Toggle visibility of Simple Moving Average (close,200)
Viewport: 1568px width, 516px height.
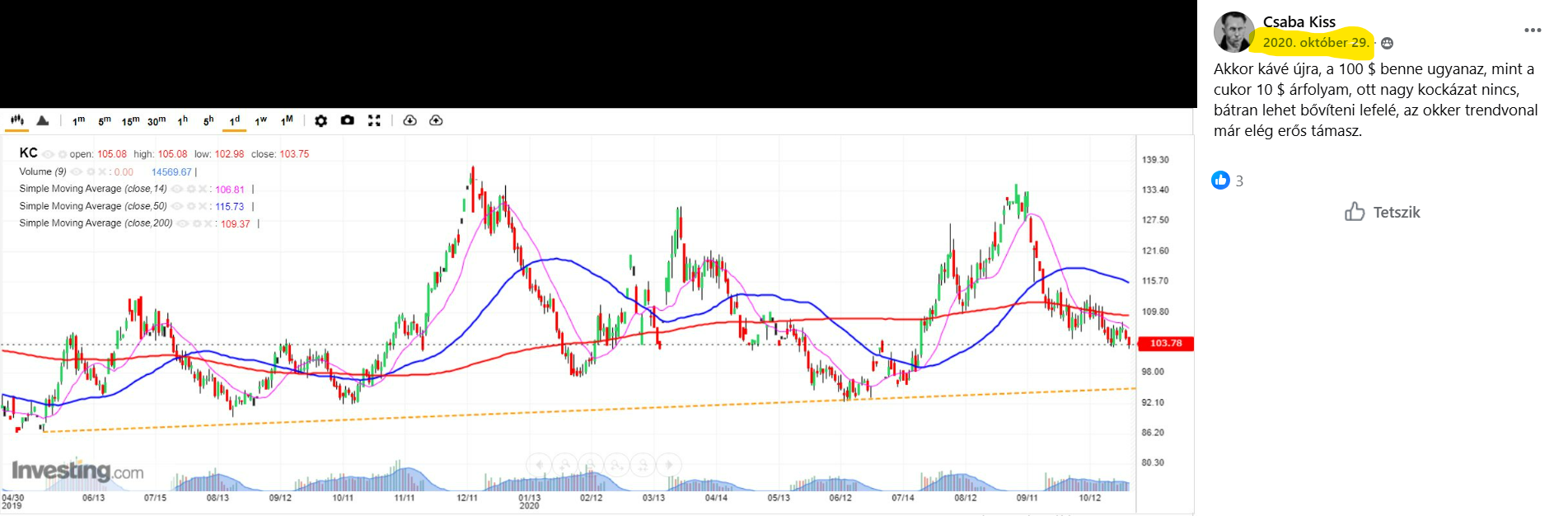(x=183, y=223)
